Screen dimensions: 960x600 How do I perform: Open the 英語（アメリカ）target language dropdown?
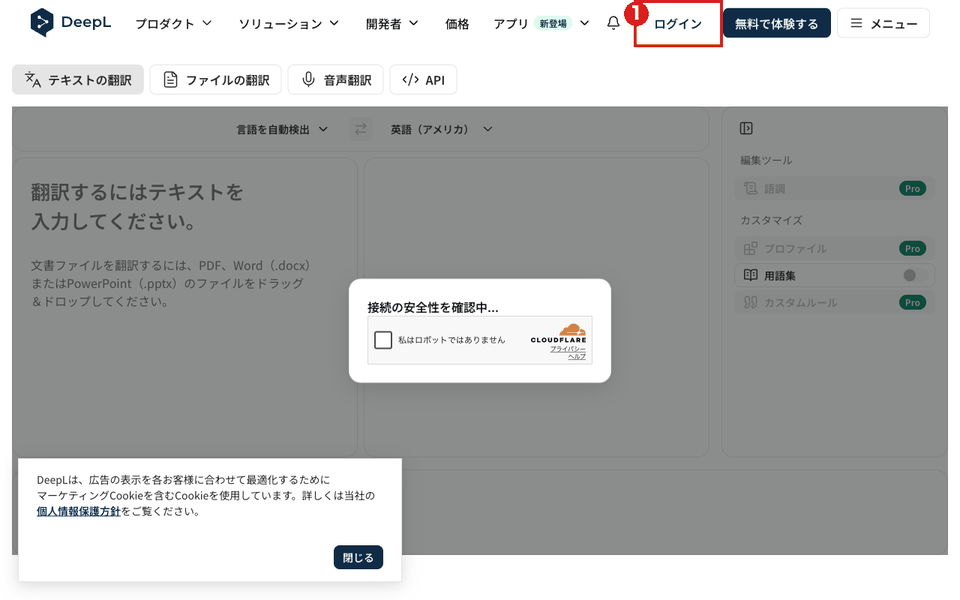point(441,129)
